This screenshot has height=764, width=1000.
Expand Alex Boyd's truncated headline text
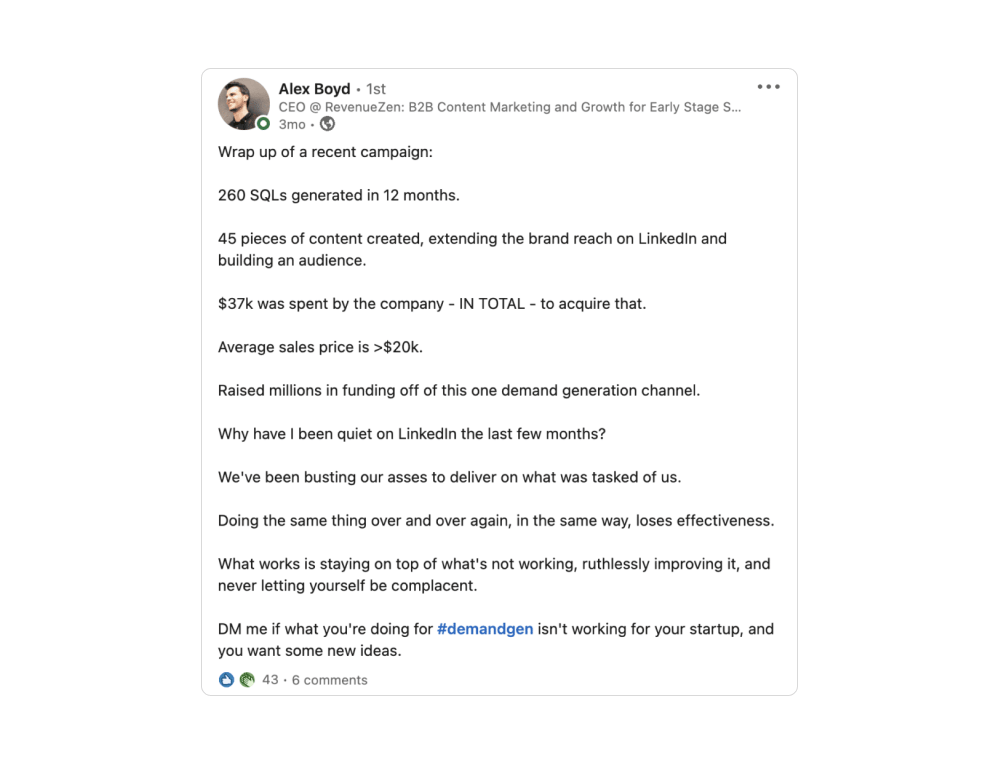click(x=737, y=107)
